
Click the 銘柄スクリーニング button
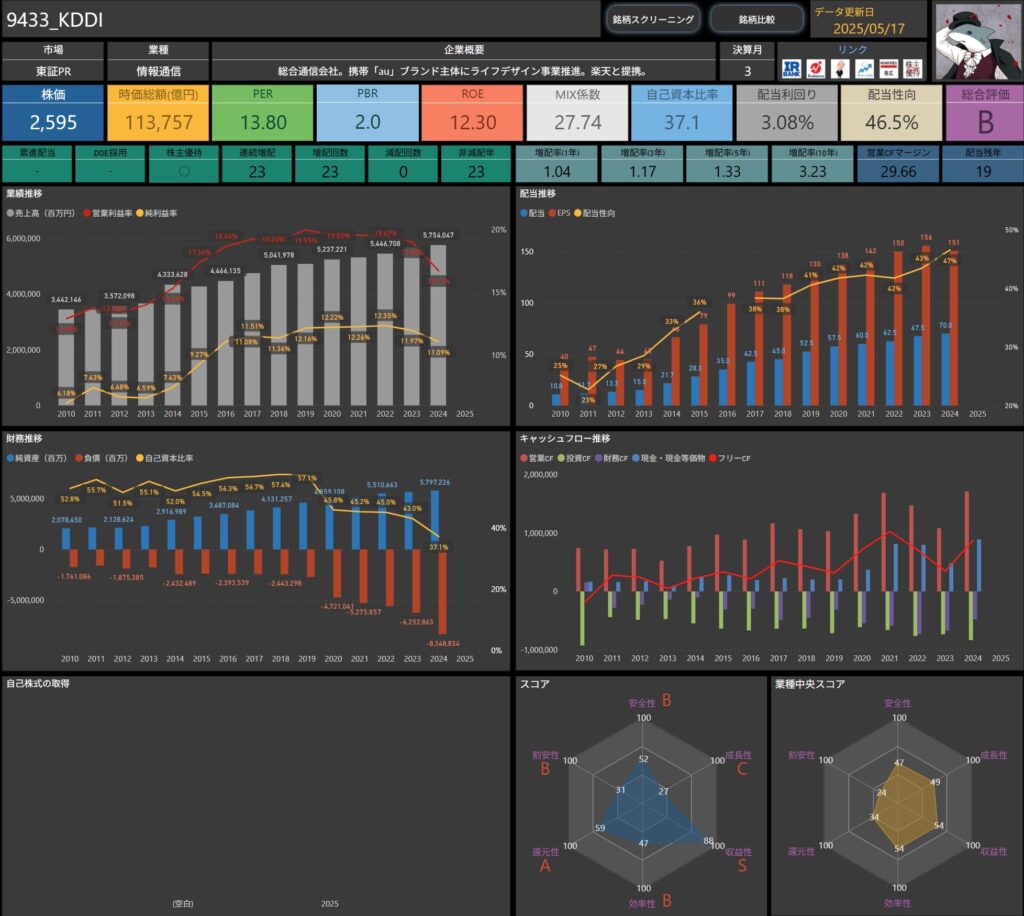coord(653,20)
